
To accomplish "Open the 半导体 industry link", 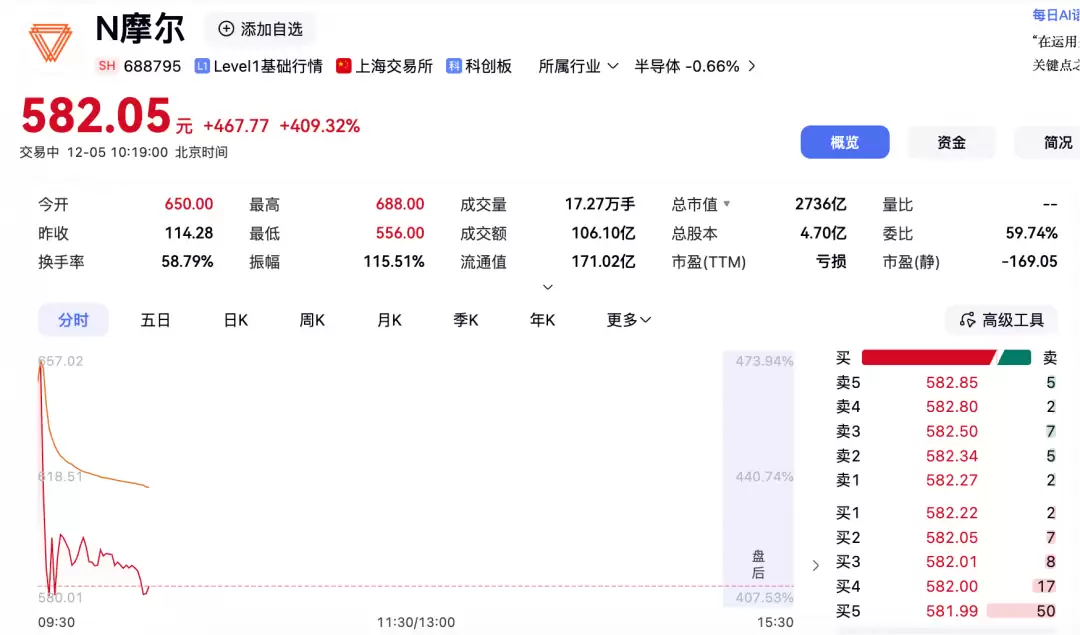I will pyautogui.click(x=686, y=66).
